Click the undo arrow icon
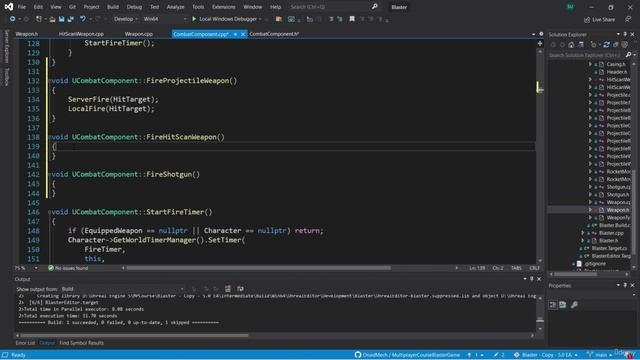This screenshot has height=360, width=640. (x=83, y=19)
